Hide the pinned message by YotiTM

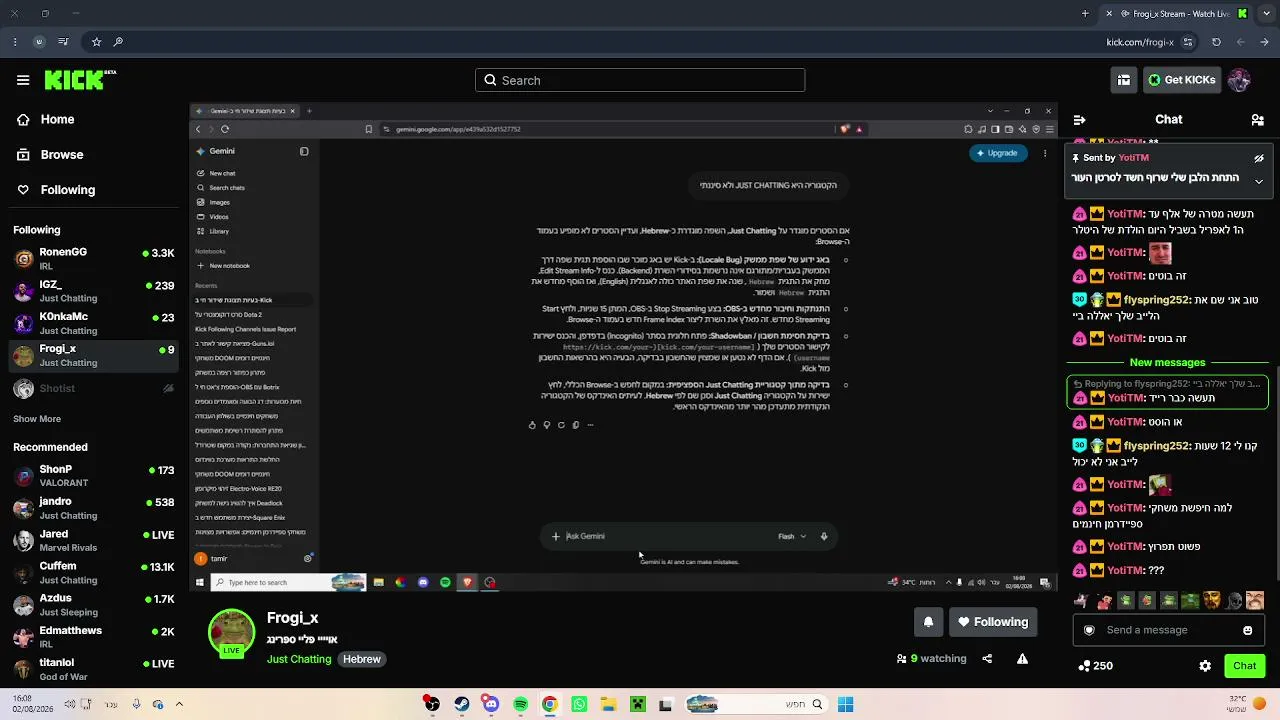(x=1259, y=158)
